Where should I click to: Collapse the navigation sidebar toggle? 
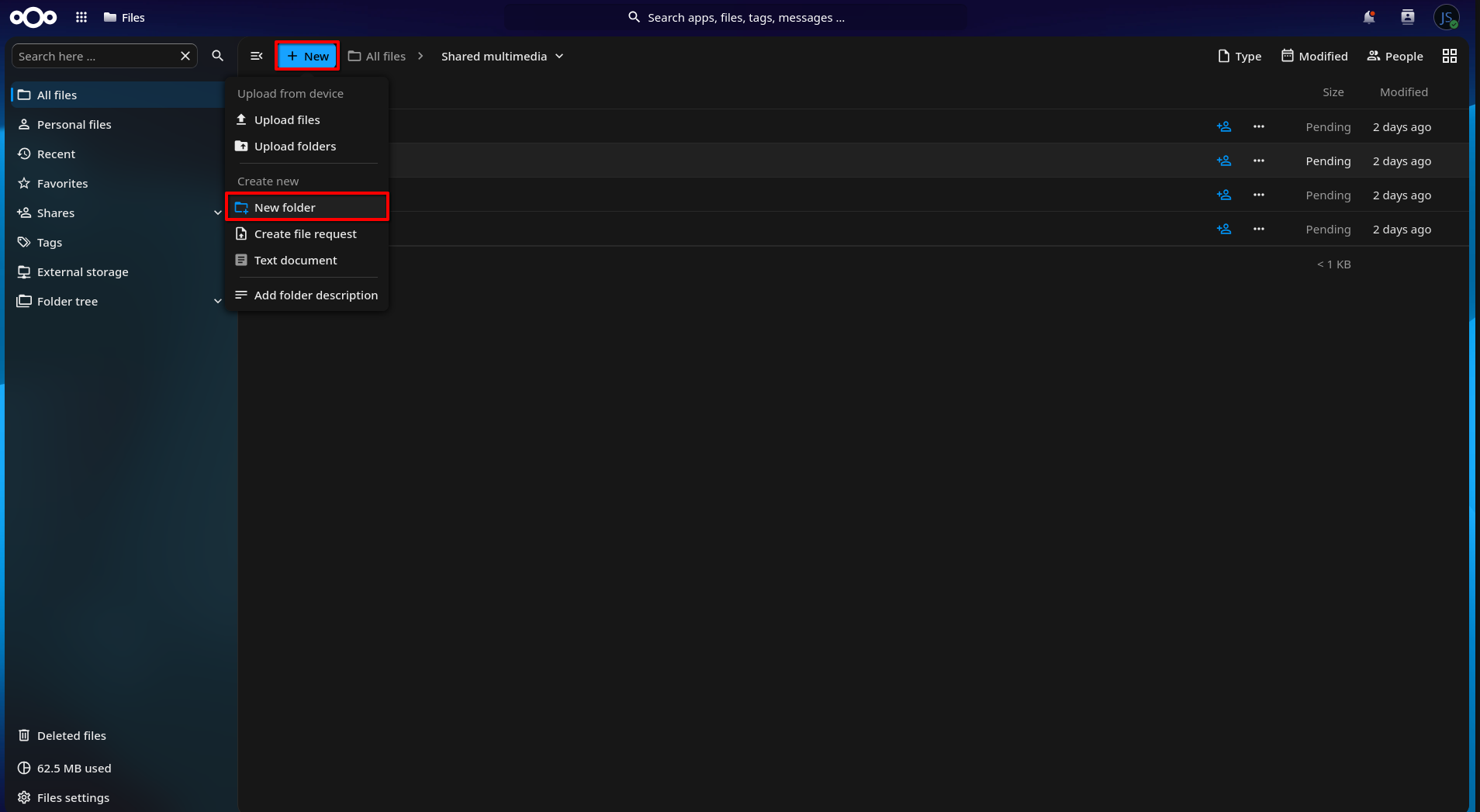pyautogui.click(x=257, y=56)
